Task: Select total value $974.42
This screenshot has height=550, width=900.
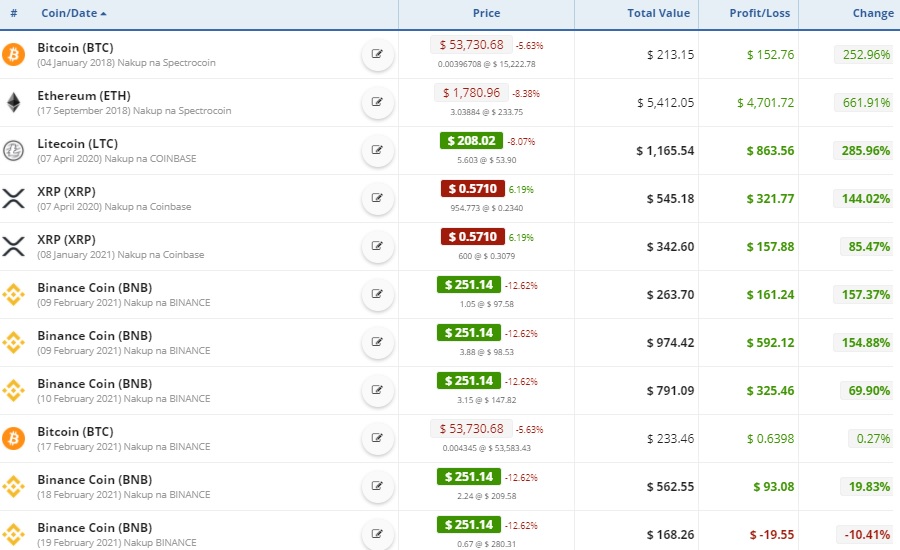Action: click(x=670, y=343)
